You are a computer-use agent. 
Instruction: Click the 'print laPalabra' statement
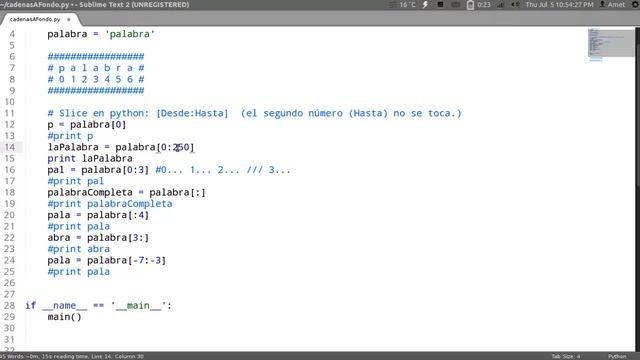point(90,158)
